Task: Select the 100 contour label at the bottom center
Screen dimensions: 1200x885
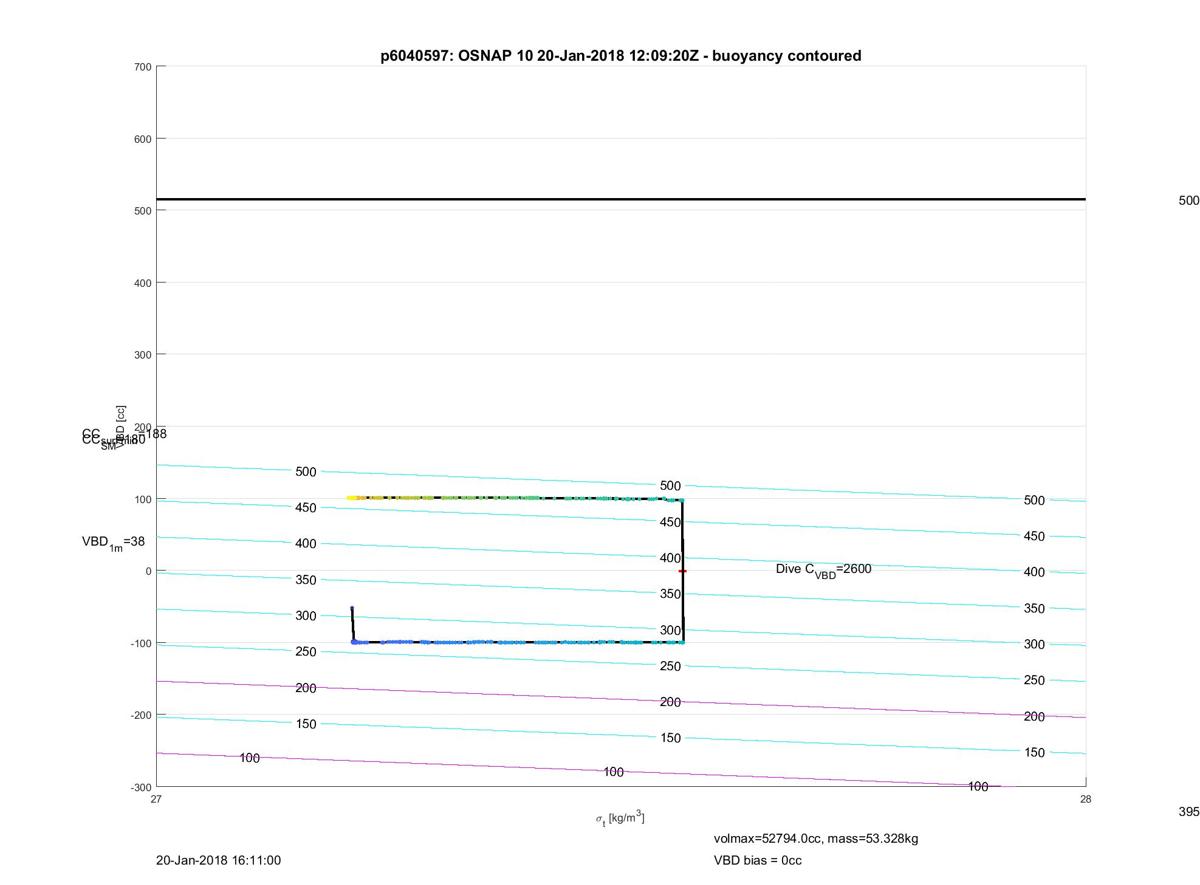Action: tap(613, 772)
